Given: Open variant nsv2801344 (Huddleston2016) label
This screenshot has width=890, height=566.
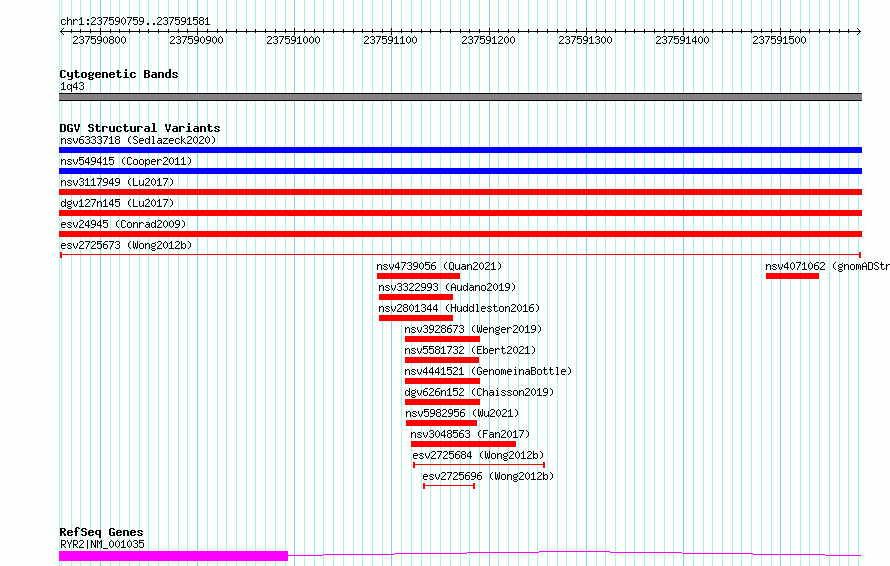Looking at the screenshot, I should (459, 308).
